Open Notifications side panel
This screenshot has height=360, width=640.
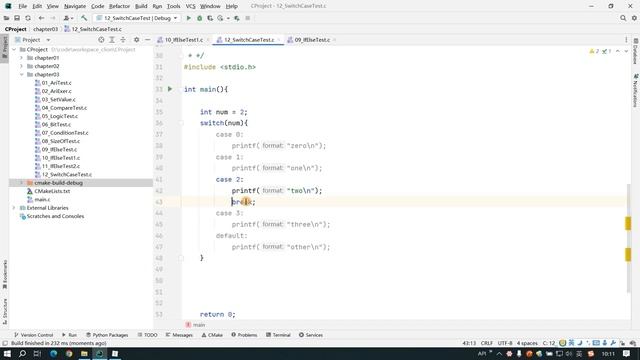coord(636,90)
